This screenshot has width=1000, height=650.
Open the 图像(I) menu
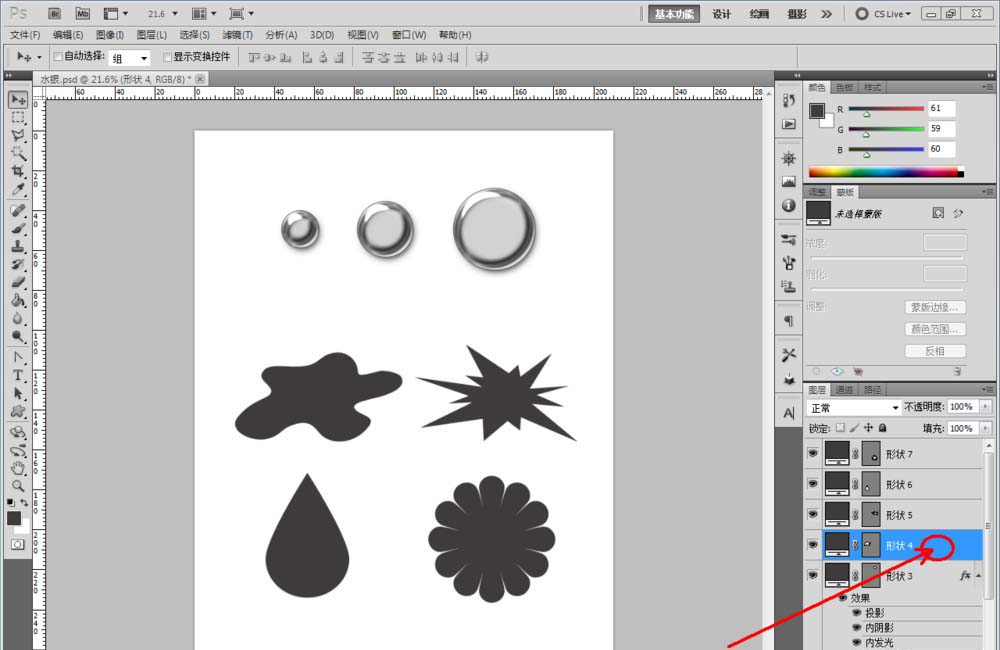[110, 35]
